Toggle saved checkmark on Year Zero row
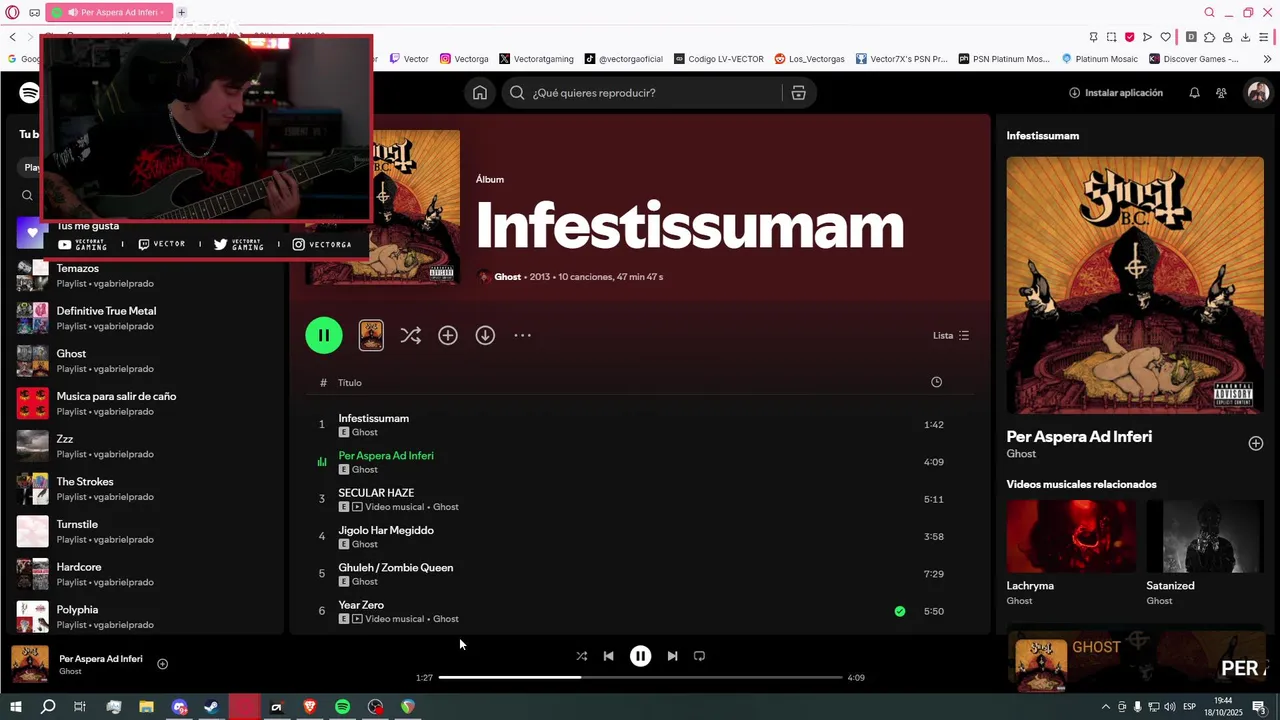 point(900,611)
